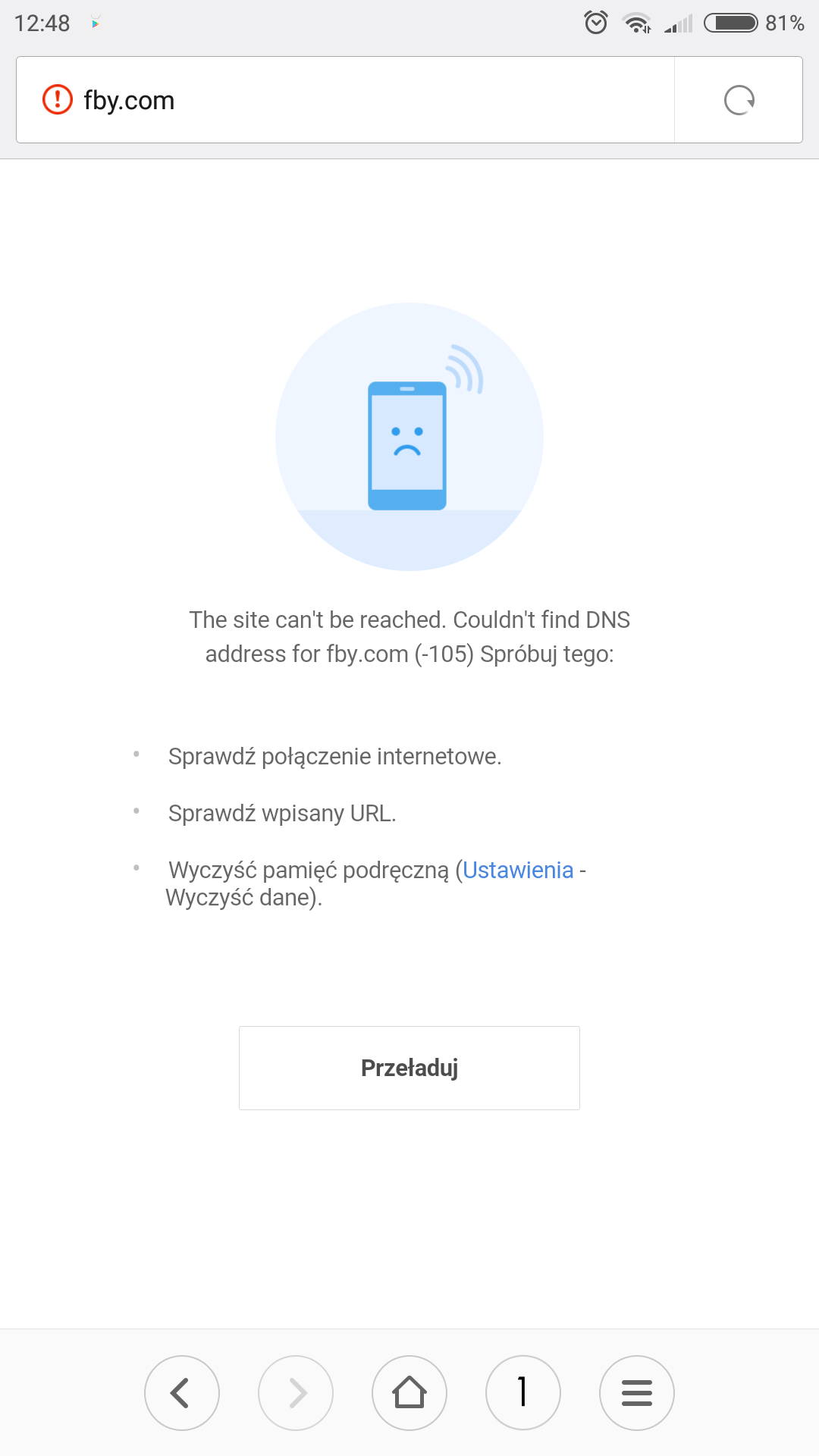Focus the fby.com address field

[x=341, y=100]
